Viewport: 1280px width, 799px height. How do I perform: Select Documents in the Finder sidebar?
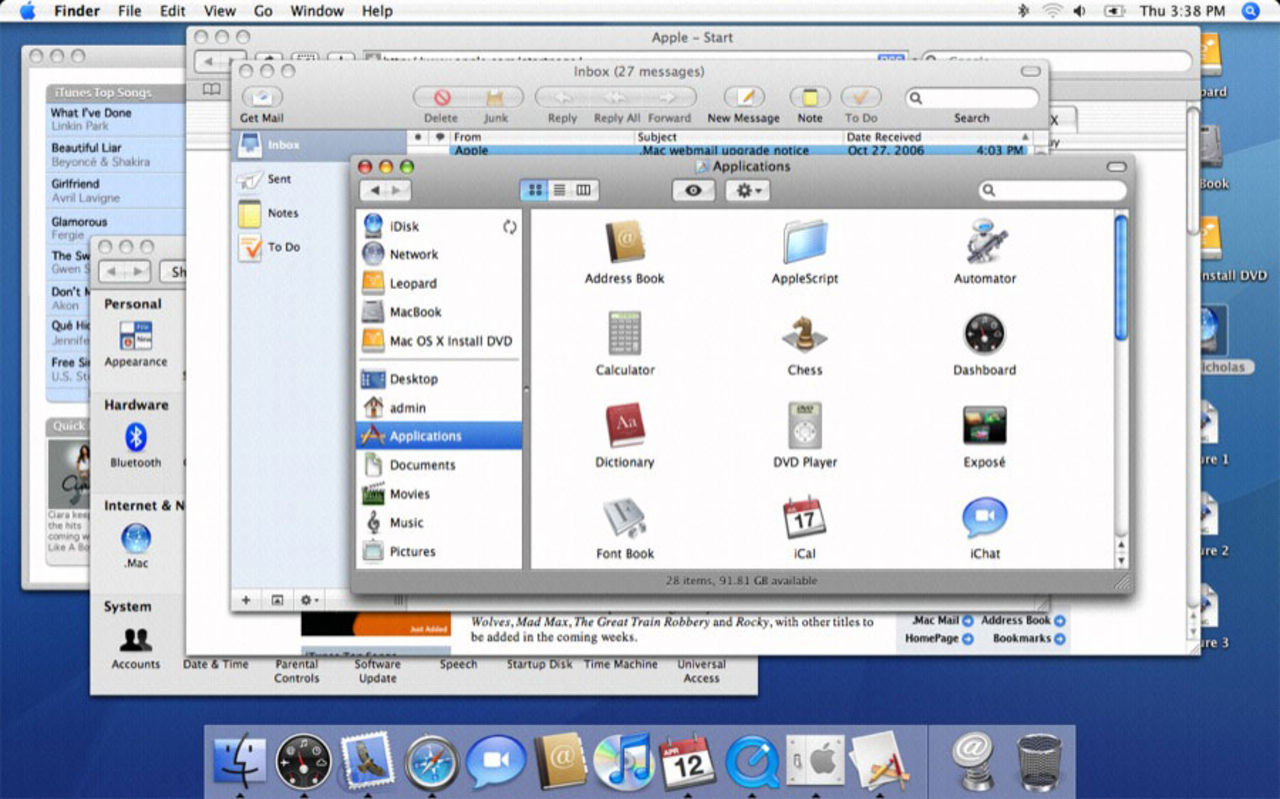422,465
